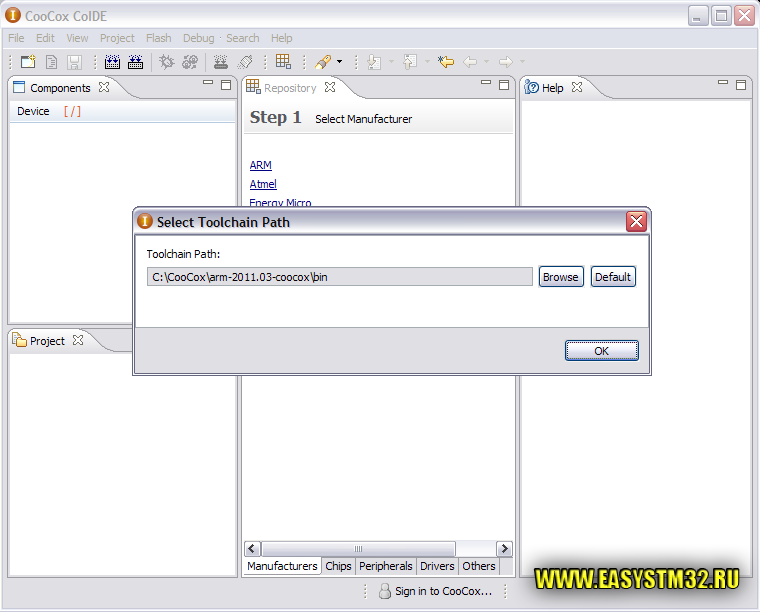Open the Previous Annotation dropdown arrow
Viewport: 760px width, 612px height.
[427, 62]
